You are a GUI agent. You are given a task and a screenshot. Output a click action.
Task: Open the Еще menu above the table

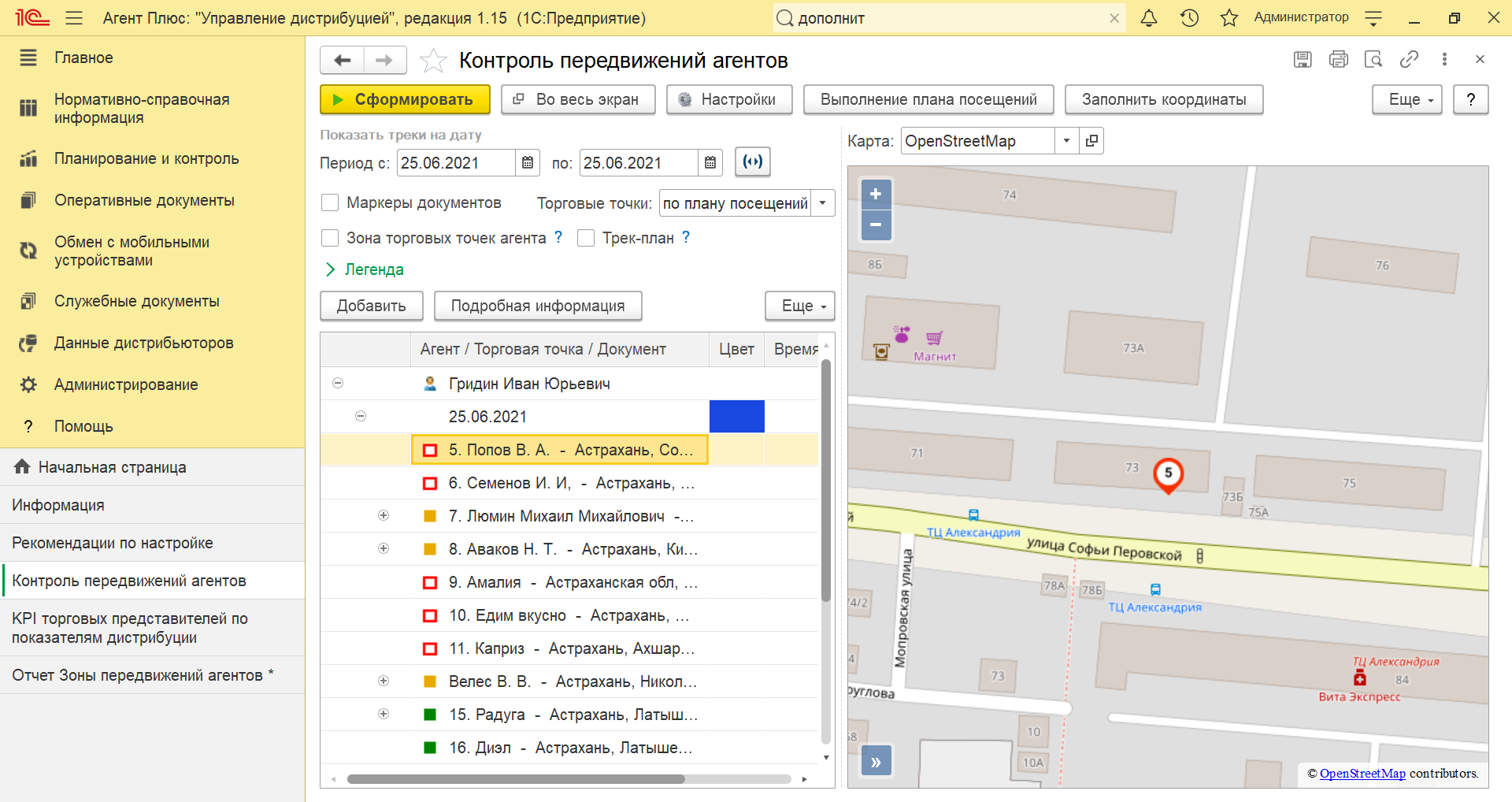[x=800, y=306]
